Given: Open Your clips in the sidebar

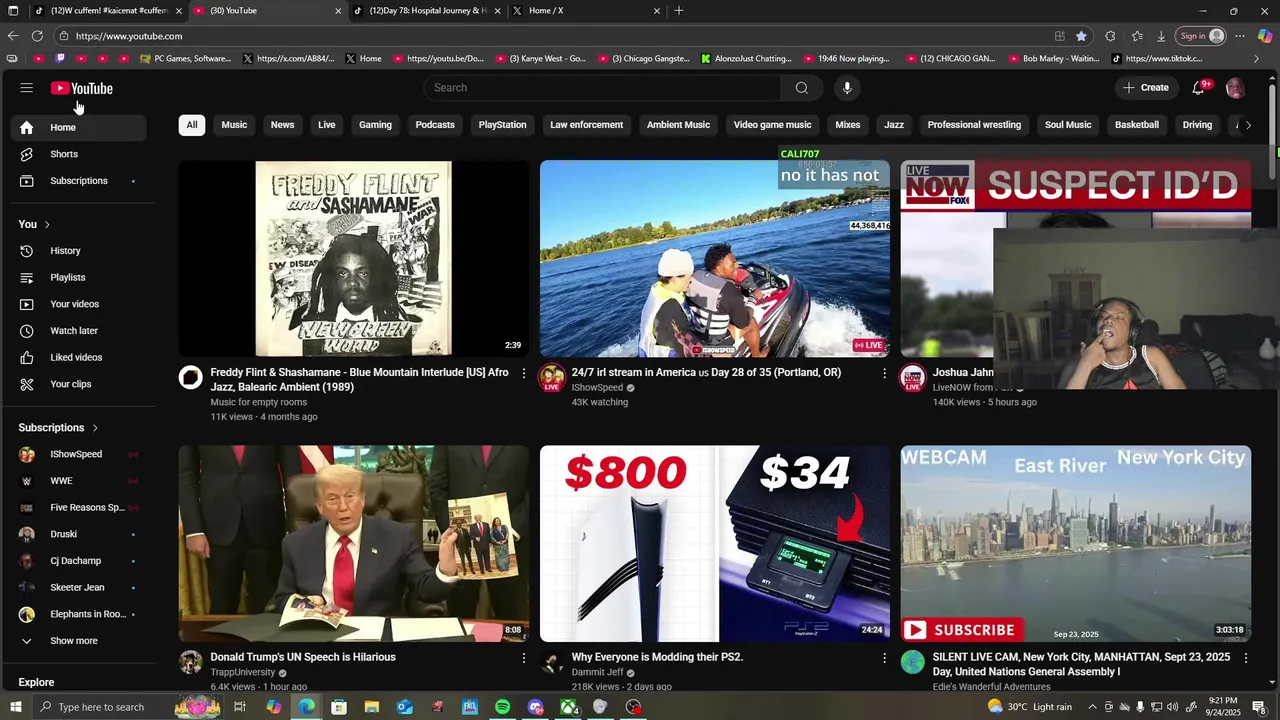Looking at the screenshot, I should click(79, 384).
